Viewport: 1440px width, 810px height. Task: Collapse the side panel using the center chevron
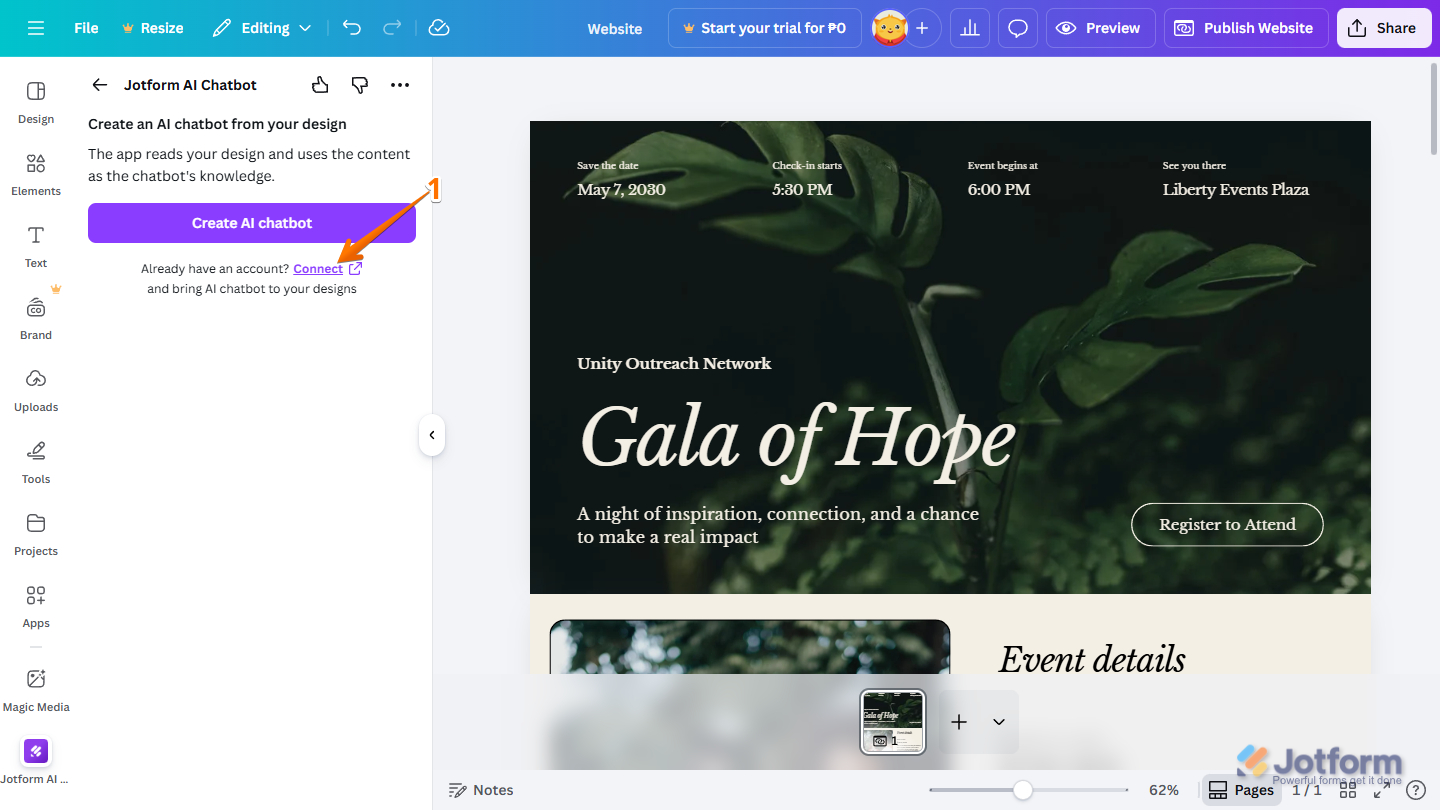pos(431,434)
